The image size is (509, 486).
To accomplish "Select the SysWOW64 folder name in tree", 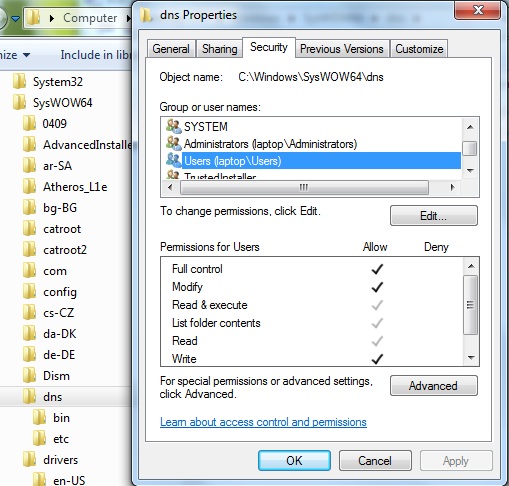I will (x=63, y=103).
